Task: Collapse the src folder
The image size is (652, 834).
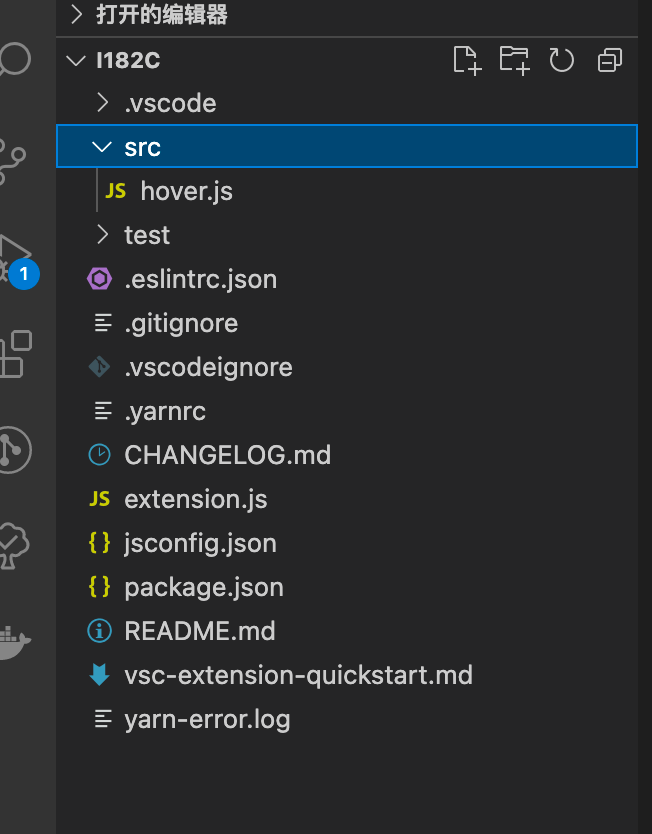Action: [x=347, y=146]
